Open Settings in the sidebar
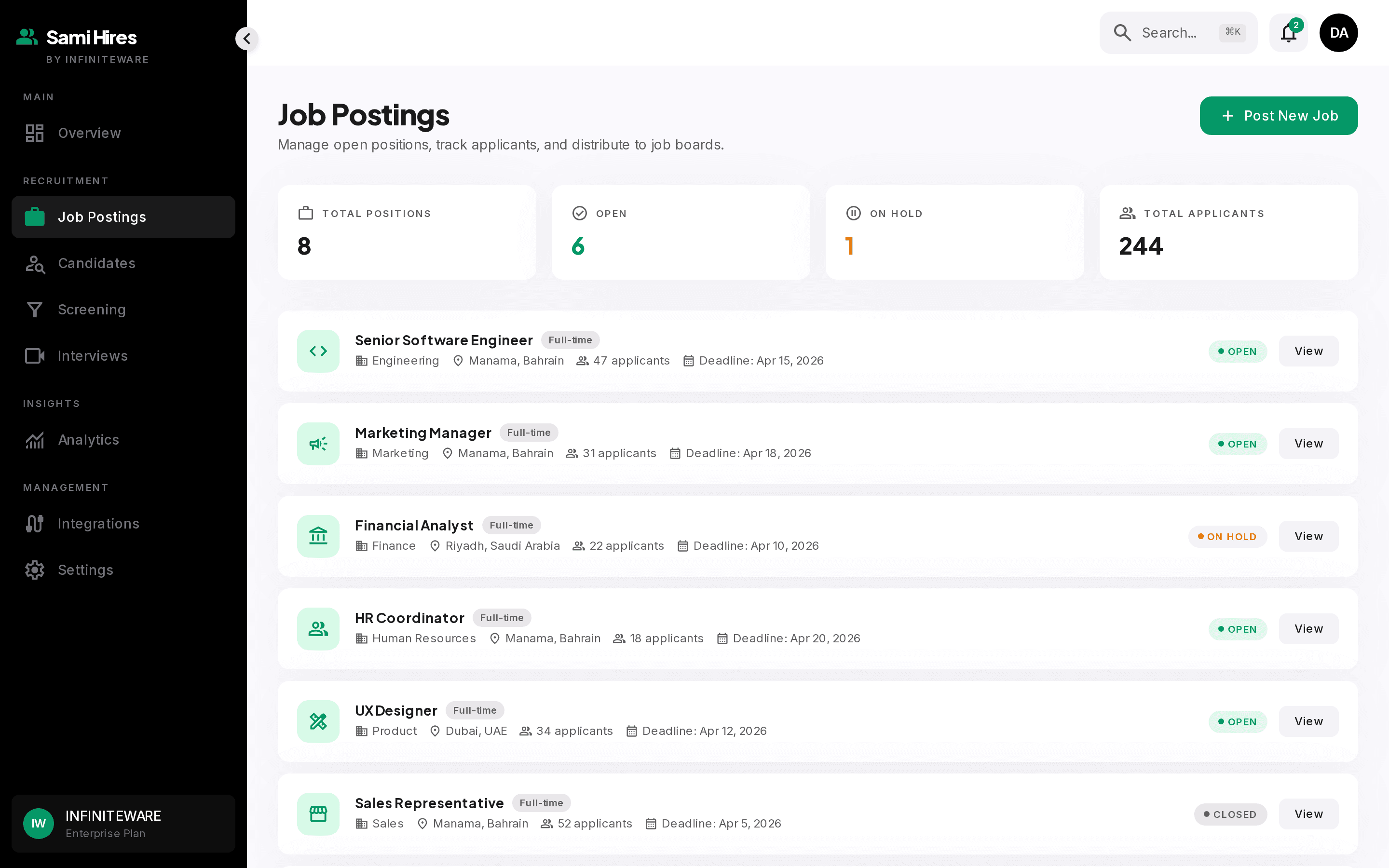The height and width of the screenshot is (868, 1389). (x=123, y=570)
